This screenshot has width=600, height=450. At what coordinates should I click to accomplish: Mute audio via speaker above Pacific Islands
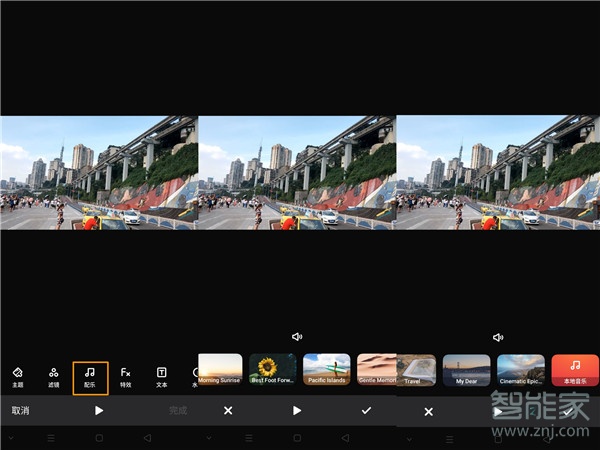coord(297,337)
